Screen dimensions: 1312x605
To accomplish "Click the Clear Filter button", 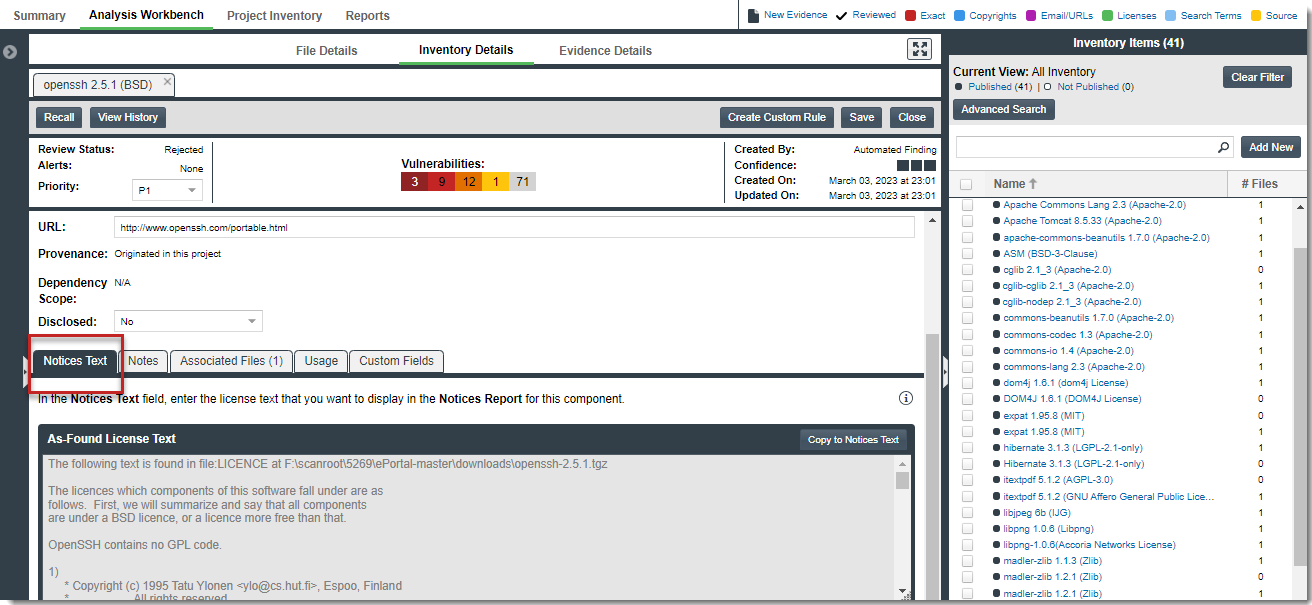I will pyautogui.click(x=1257, y=77).
